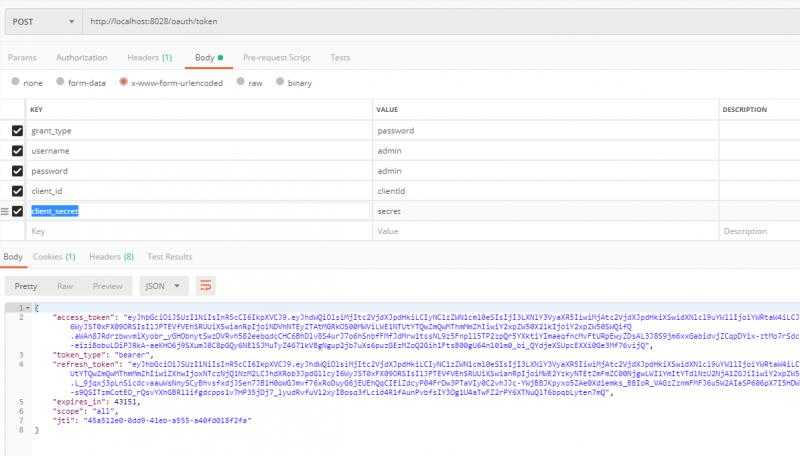Open the Tests tab
This screenshot has width=800, height=456.
(x=340, y=58)
